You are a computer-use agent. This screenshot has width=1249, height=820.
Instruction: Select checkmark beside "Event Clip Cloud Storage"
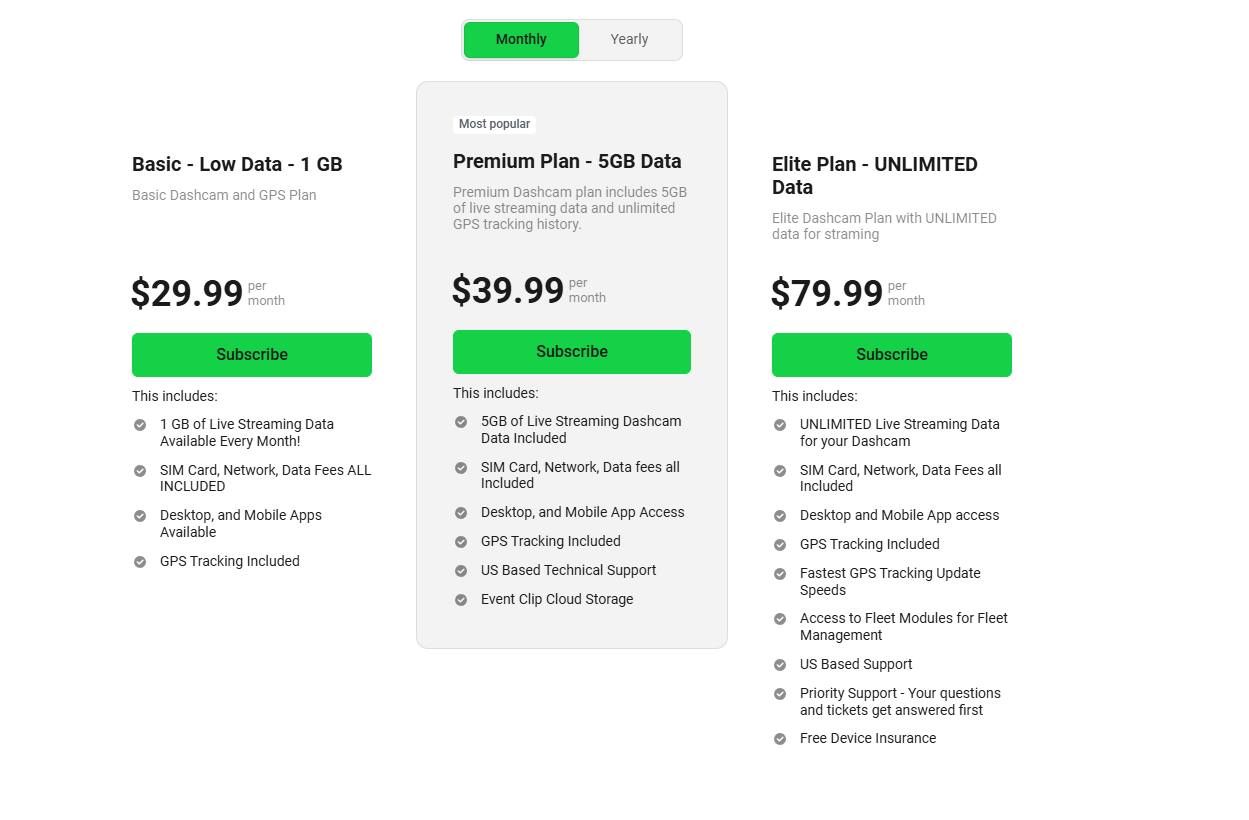[x=461, y=599]
